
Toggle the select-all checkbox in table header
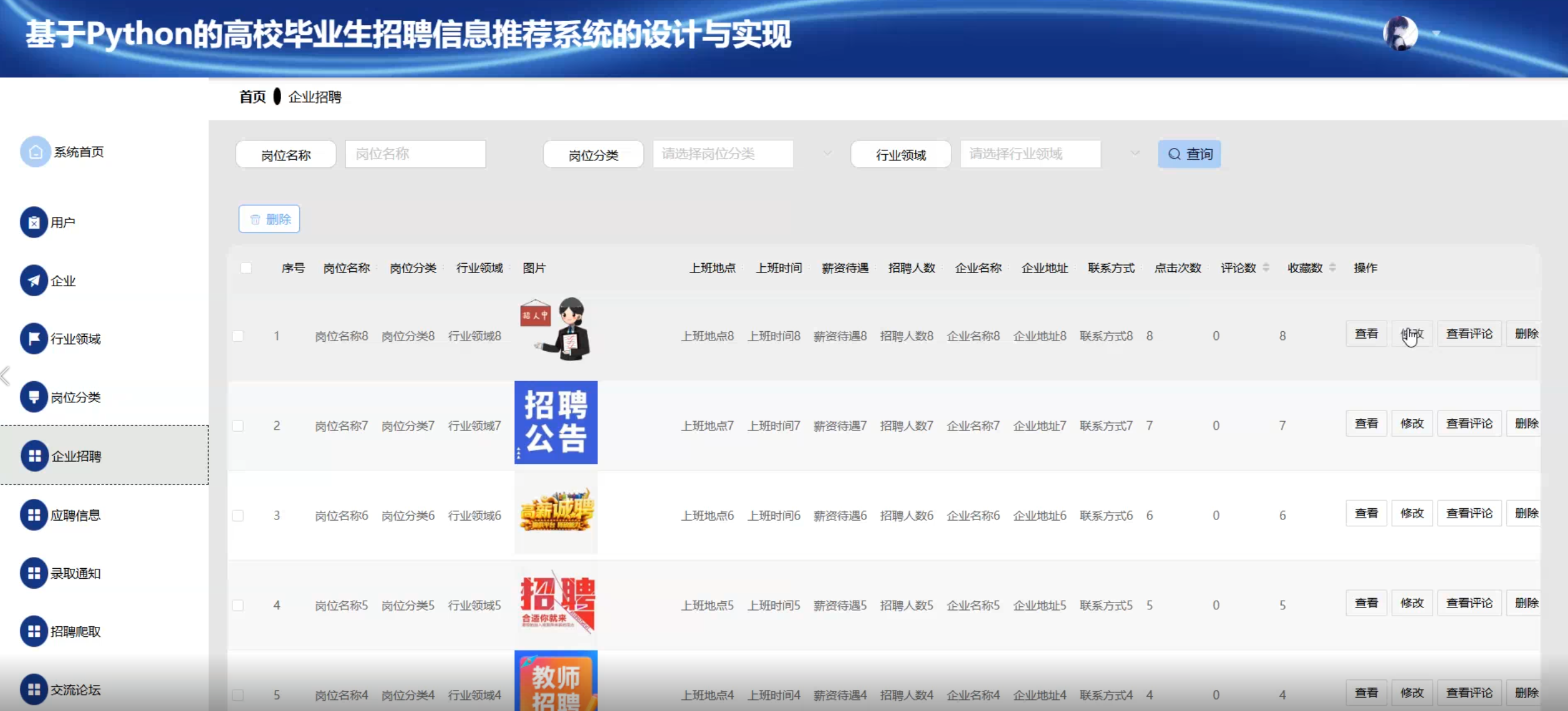[246, 268]
